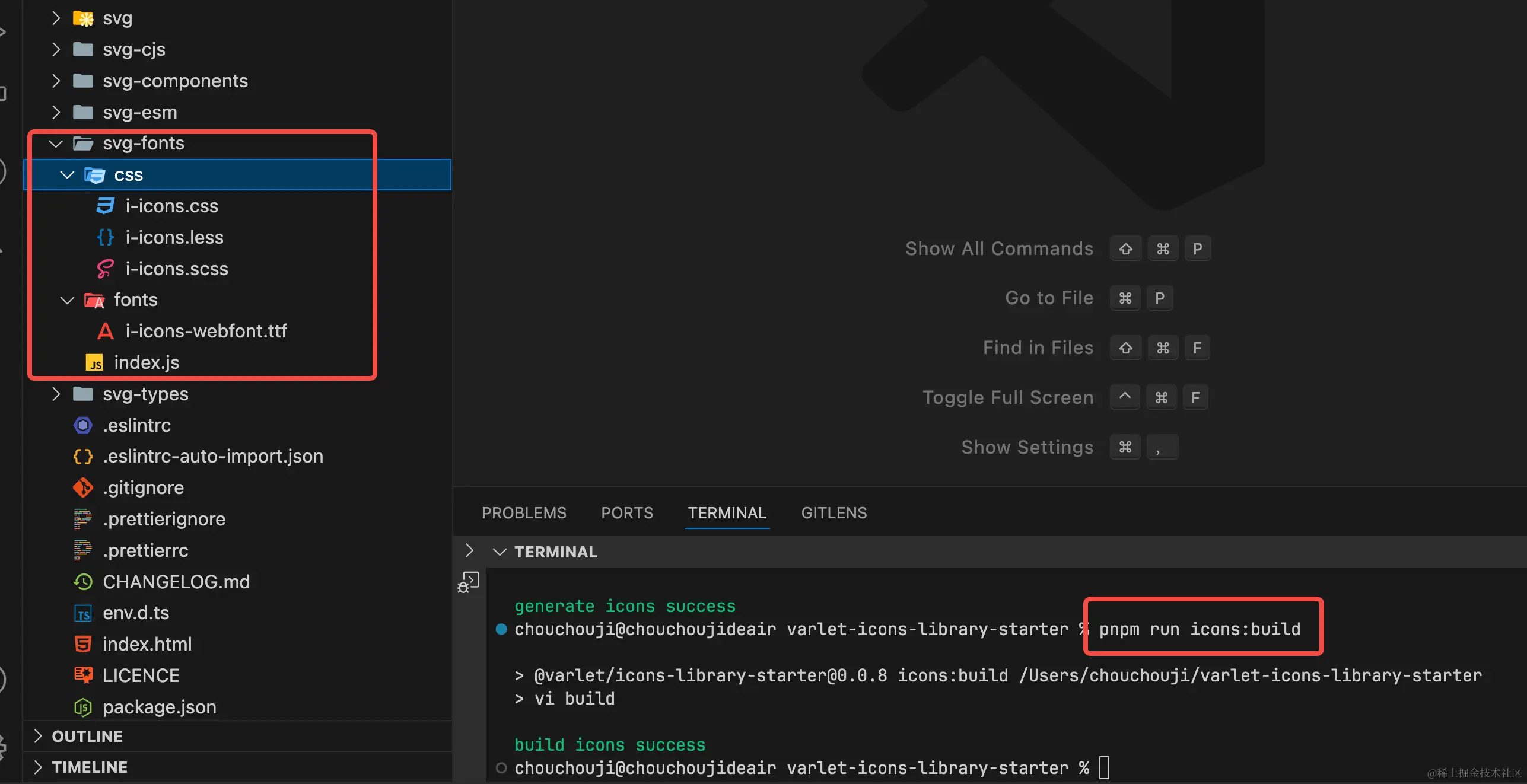
Task: Expand the svg-types folder
Action: (x=56, y=394)
